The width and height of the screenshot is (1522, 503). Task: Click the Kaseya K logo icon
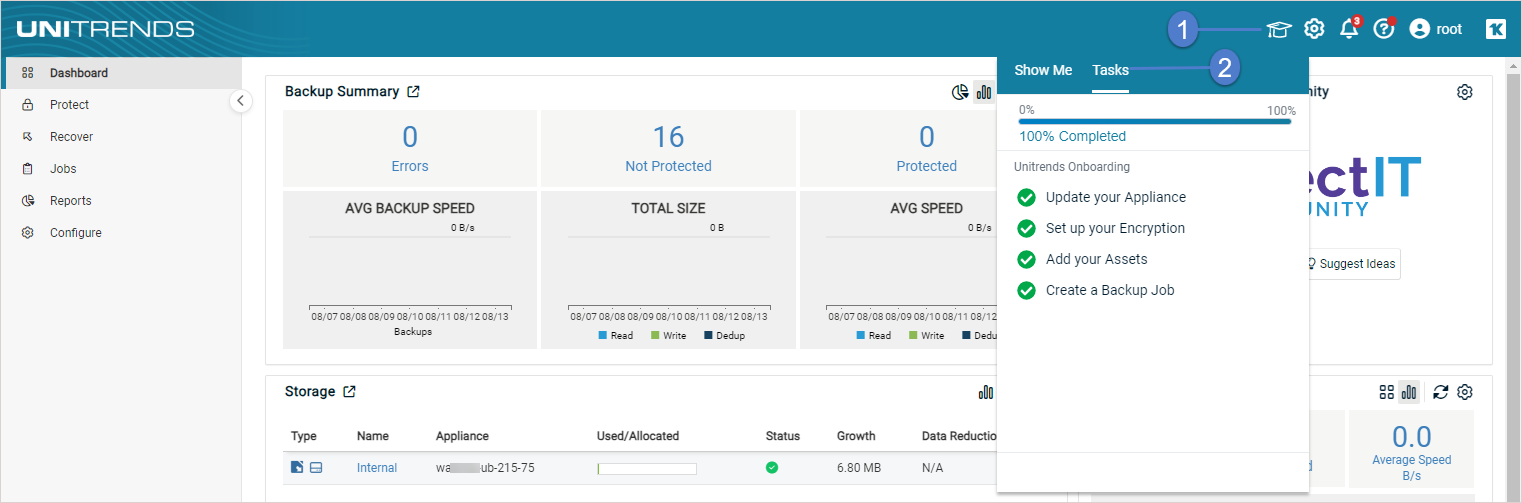pos(1496,29)
